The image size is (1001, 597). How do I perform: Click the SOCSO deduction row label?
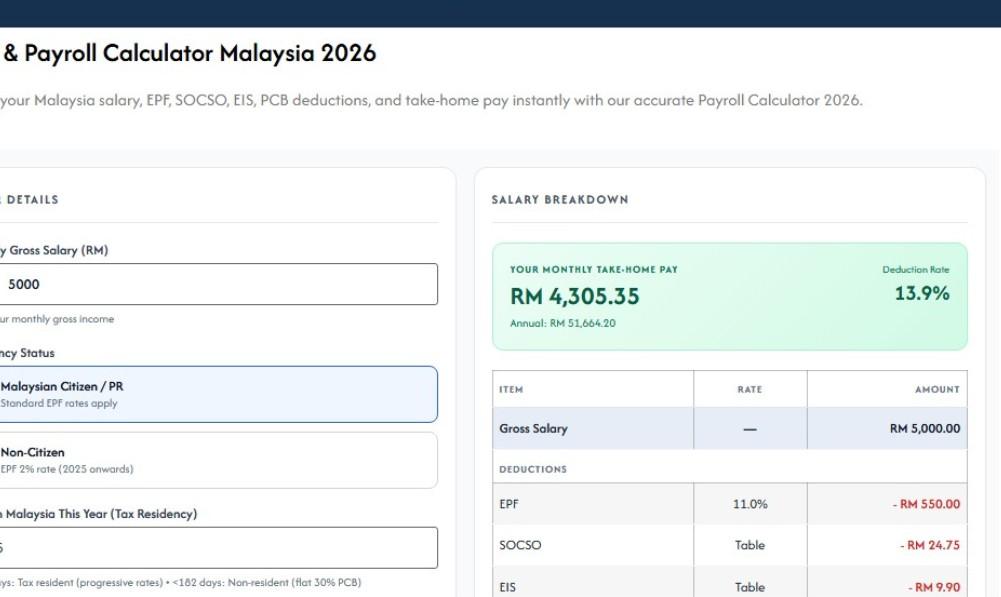click(520, 545)
